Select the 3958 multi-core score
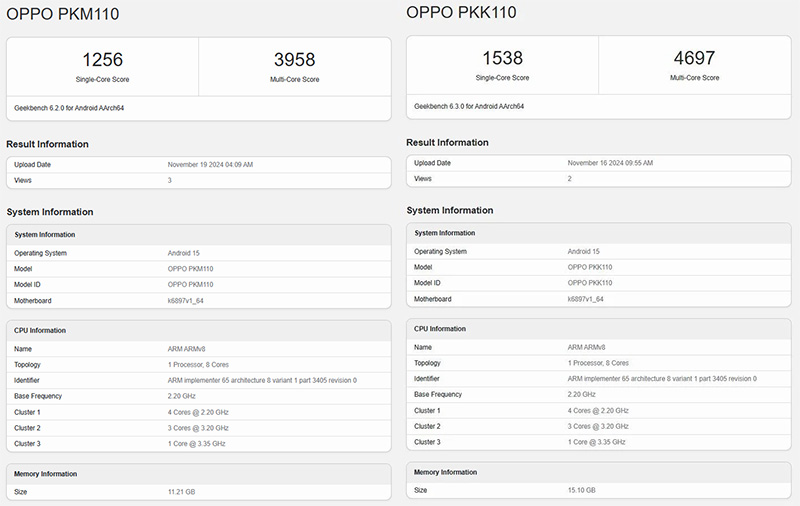The width and height of the screenshot is (800, 506). pos(294,60)
